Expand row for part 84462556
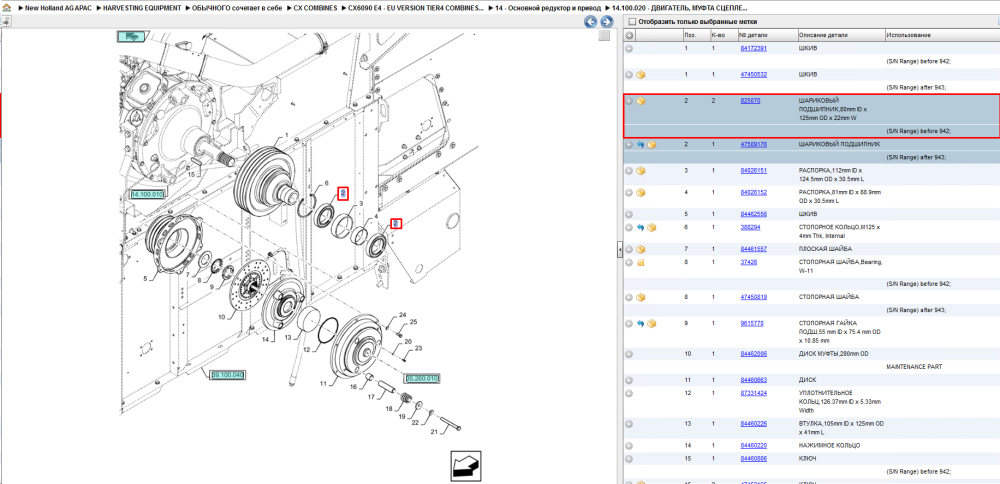The width and height of the screenshot is (1000, 484). [629, 214]
